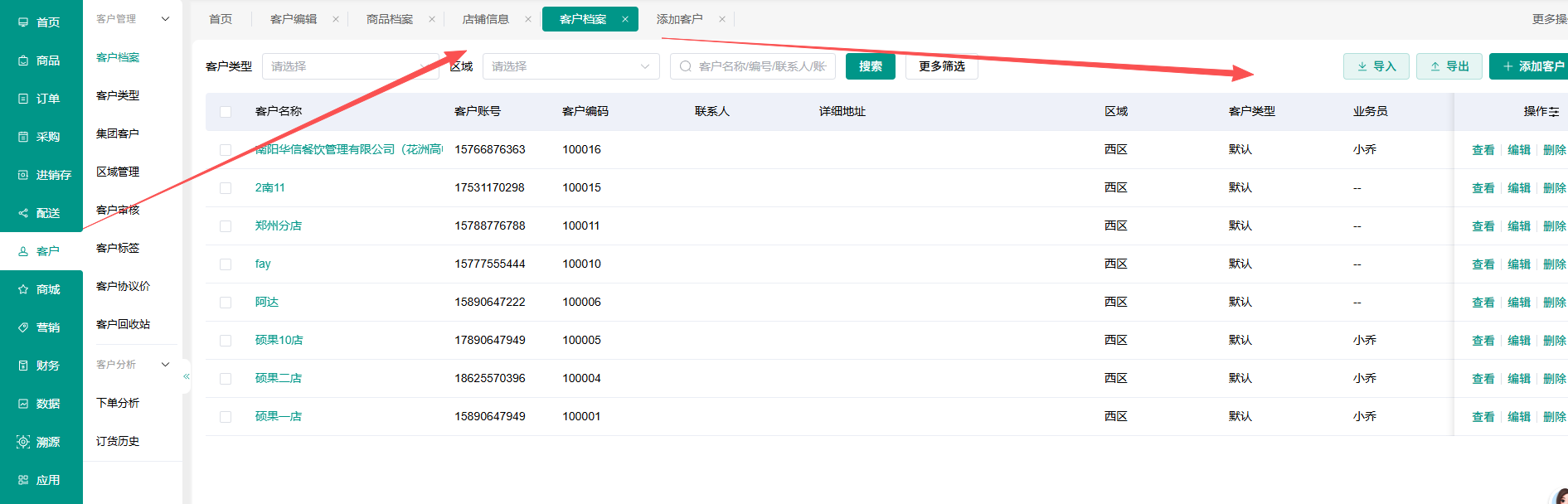Click the 添加客户 button
Image resolution: width=1568 pixels, height=504 pixels.
(x=1530, y=66)
